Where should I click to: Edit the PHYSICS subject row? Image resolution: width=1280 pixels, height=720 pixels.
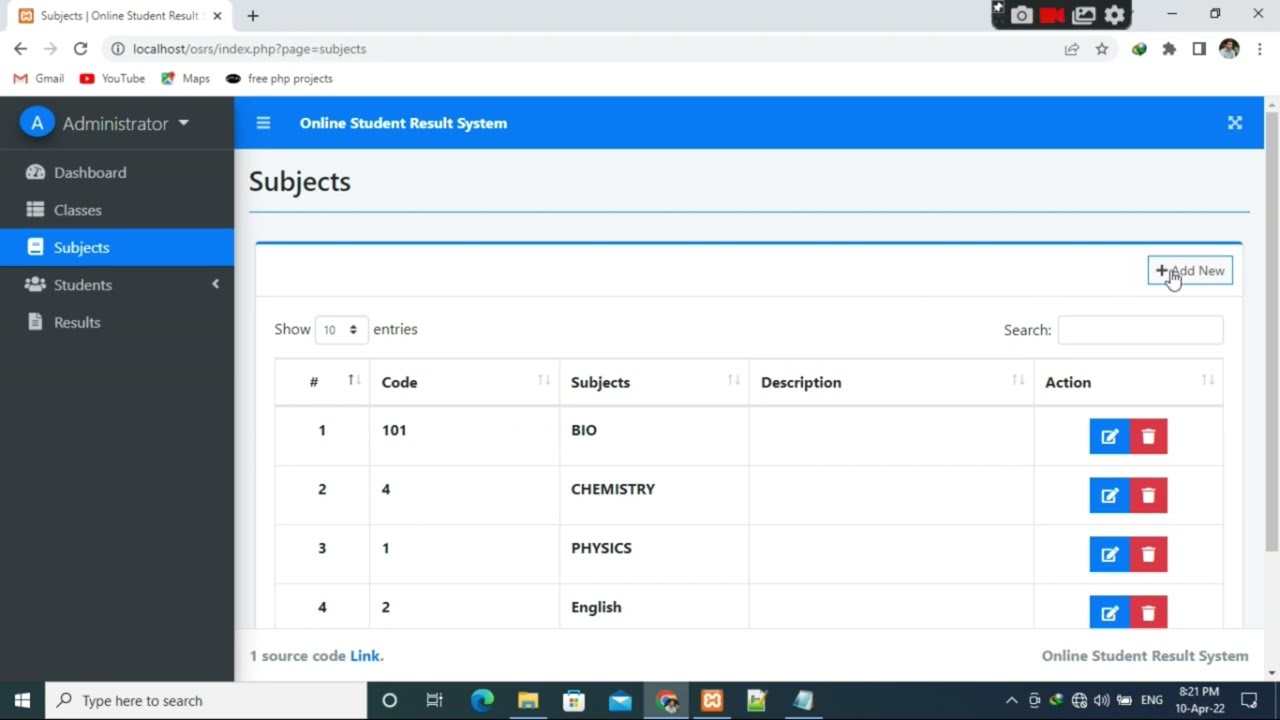(x=1109, y=555)
